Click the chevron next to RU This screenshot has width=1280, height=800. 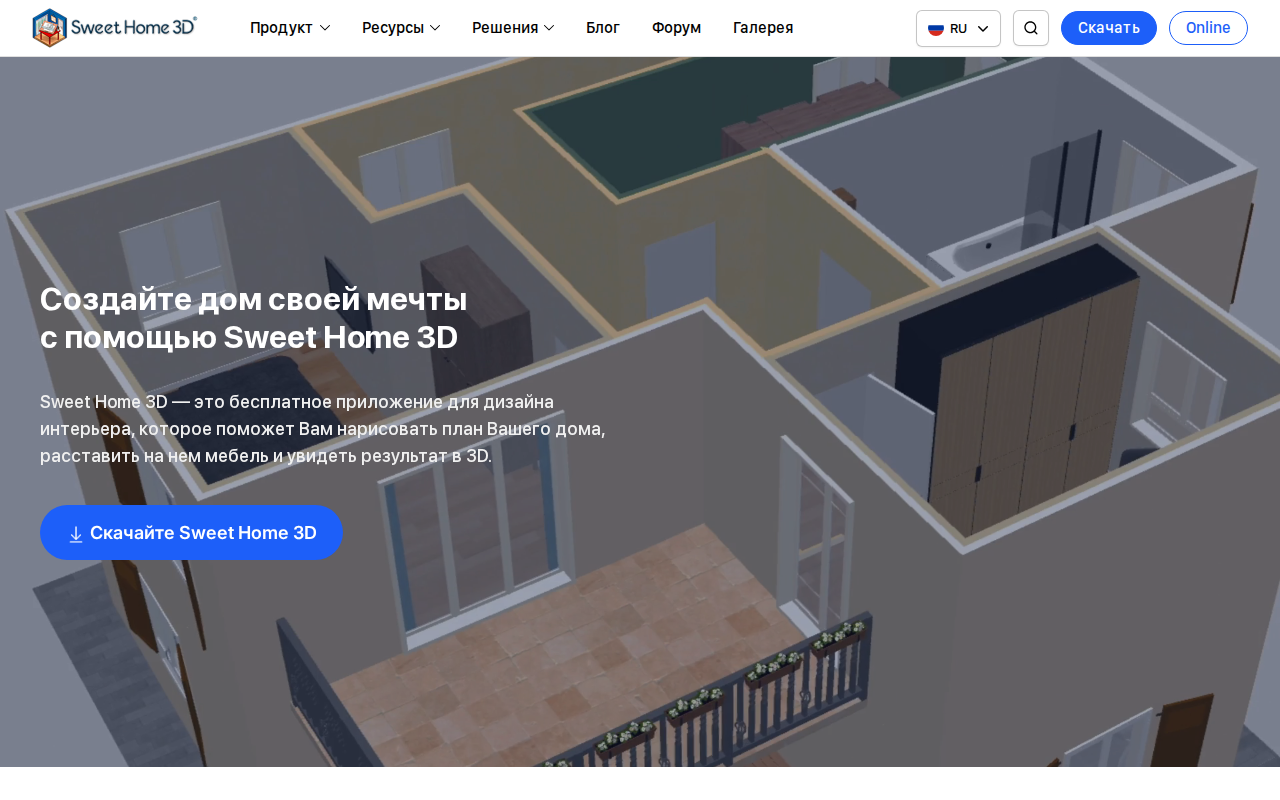pos(983,29)
